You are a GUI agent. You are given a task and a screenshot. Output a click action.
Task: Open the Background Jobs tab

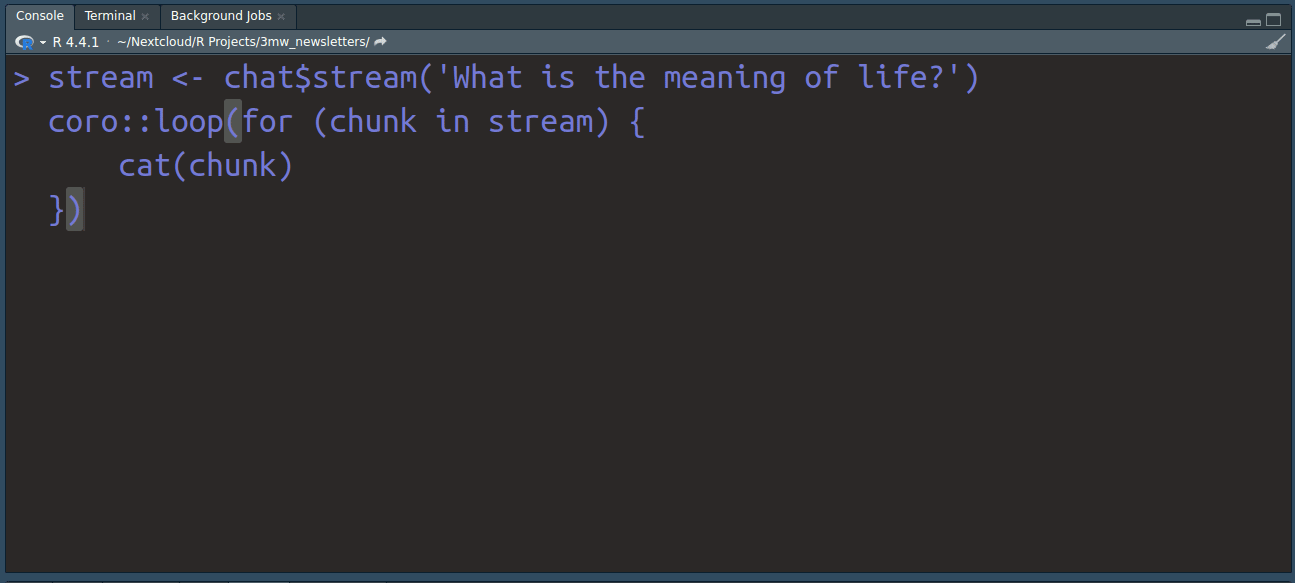click(x=228, y=16)
